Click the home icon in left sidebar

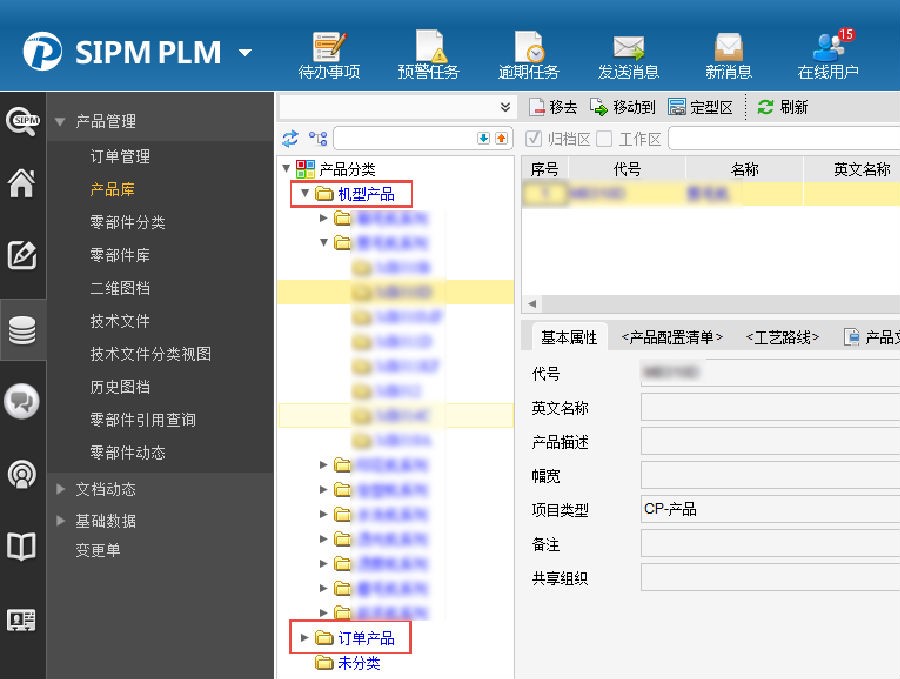22,184
